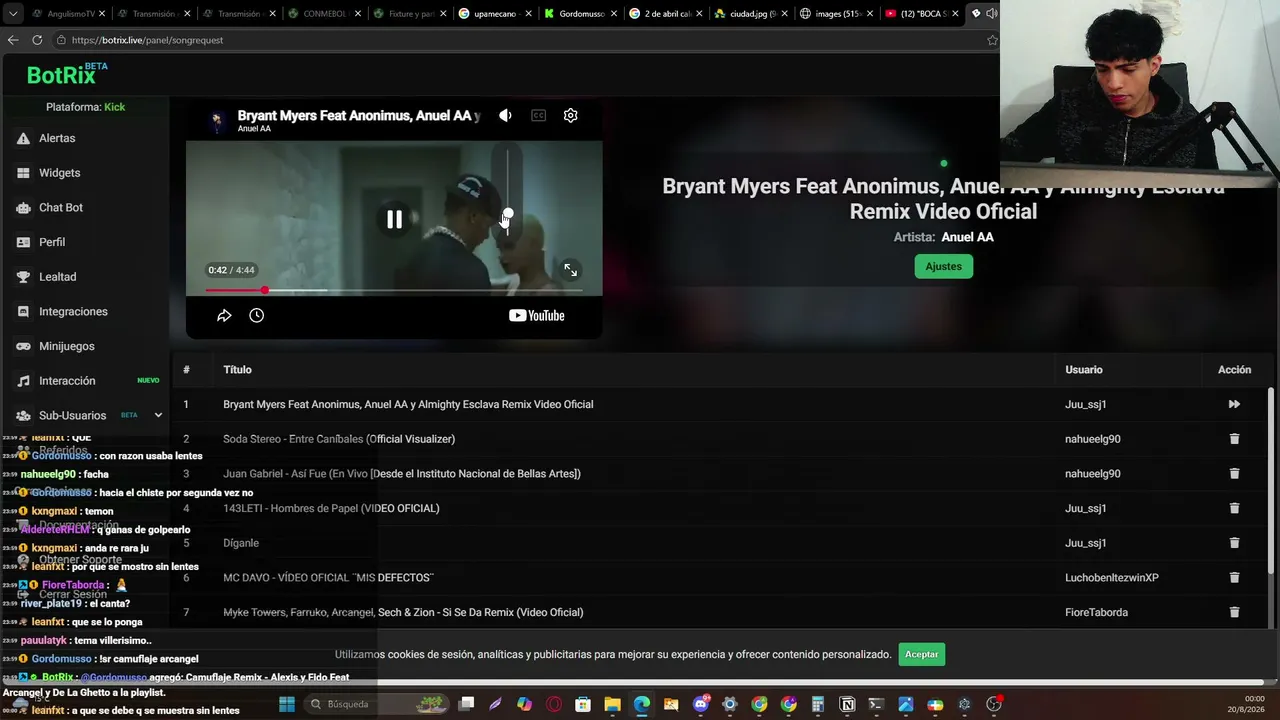Open the Calculator from the taskbar
Screen dimensions: 1280x720
818,704
